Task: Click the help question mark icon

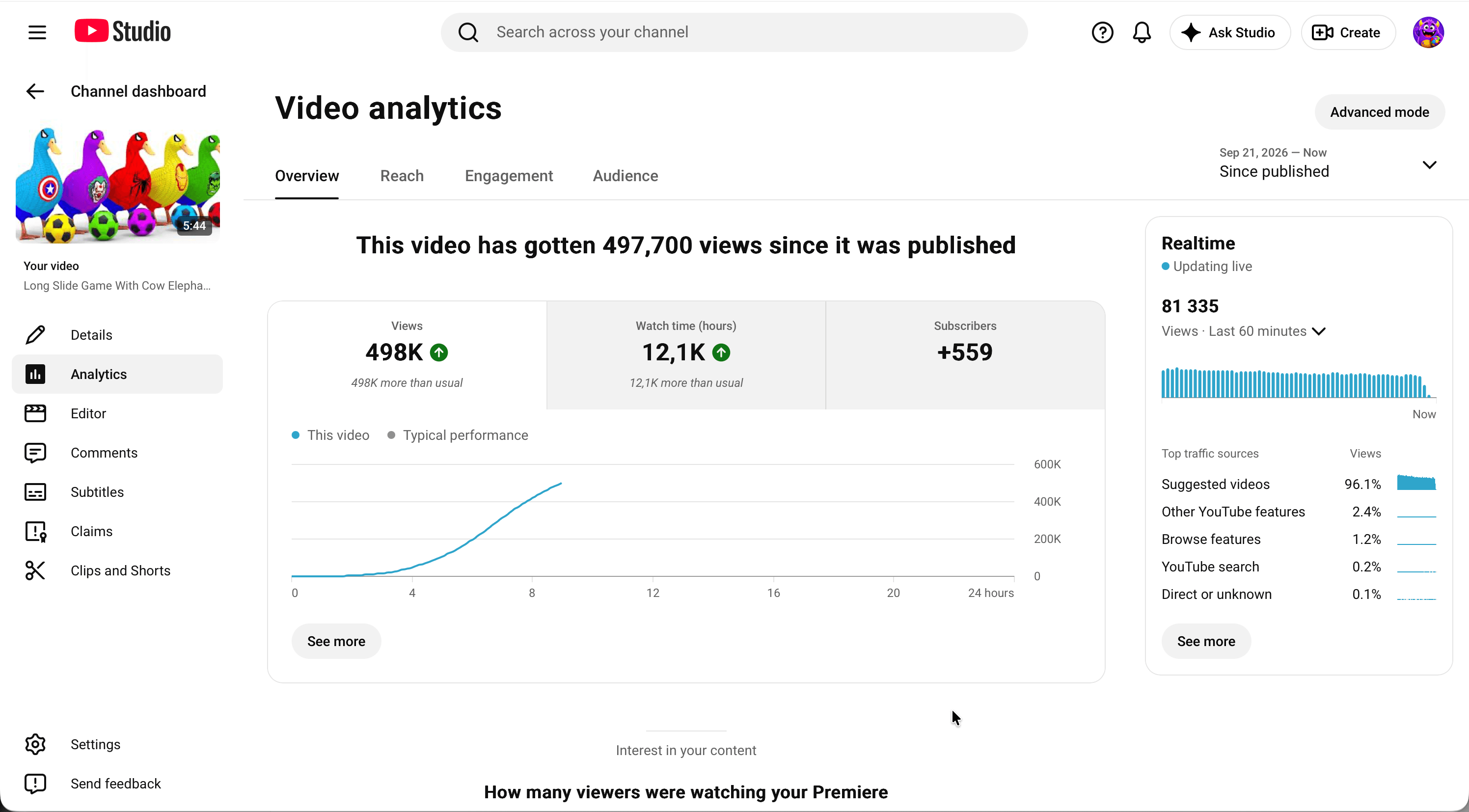Action: coord(1102,32)
